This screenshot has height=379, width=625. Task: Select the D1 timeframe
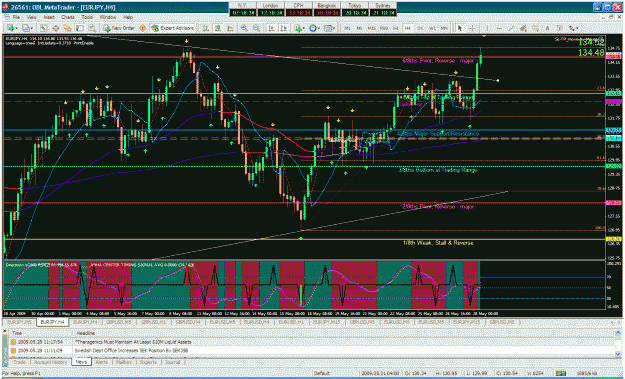[x=420, y=28]
